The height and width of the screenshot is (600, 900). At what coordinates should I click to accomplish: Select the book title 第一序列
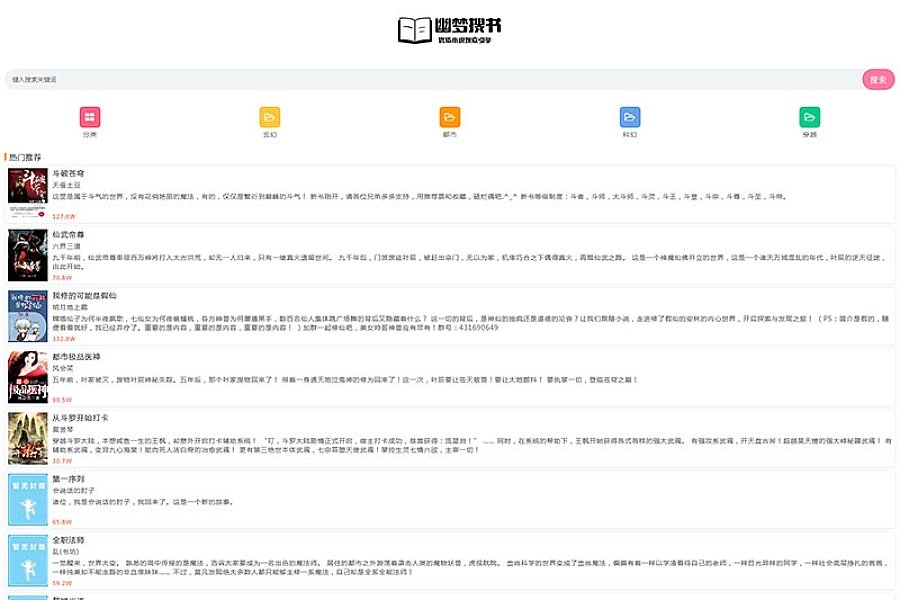(68, 479)
